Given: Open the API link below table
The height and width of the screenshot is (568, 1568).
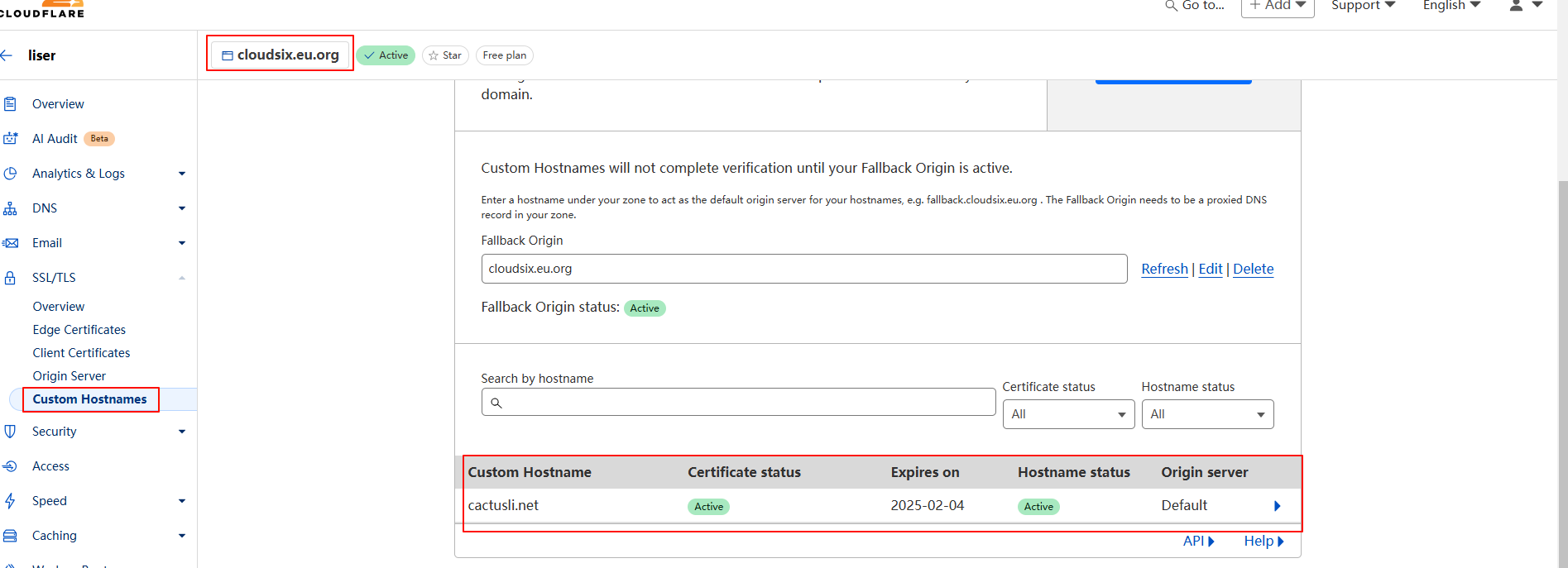Looking at the screenshot, I should coord(1199,541).
